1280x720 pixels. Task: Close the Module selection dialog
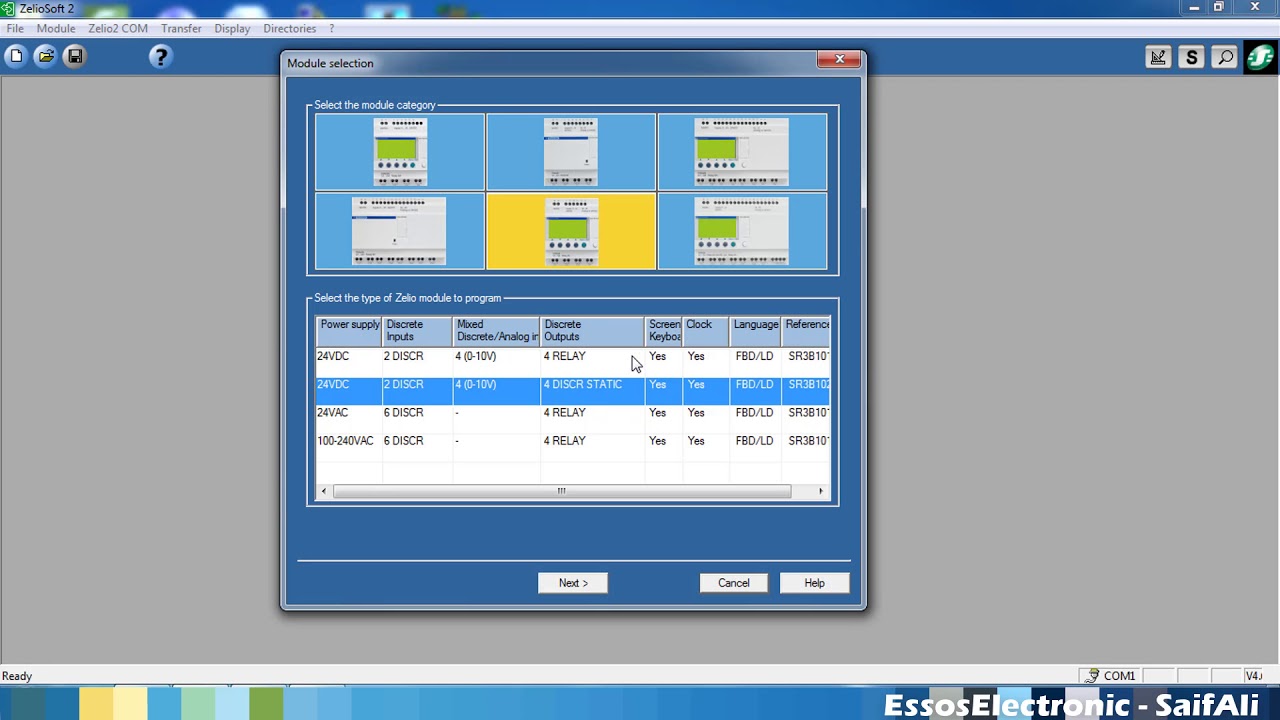(x=839, y=59)
